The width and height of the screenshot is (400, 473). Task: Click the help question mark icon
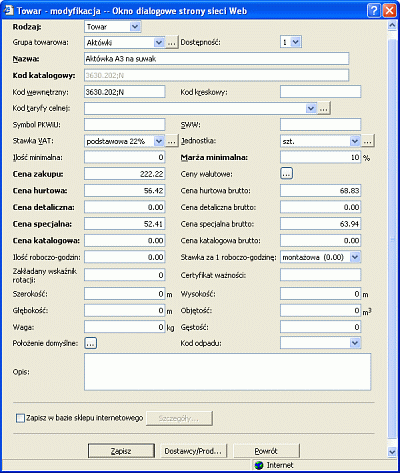click(x=374, y=11)
